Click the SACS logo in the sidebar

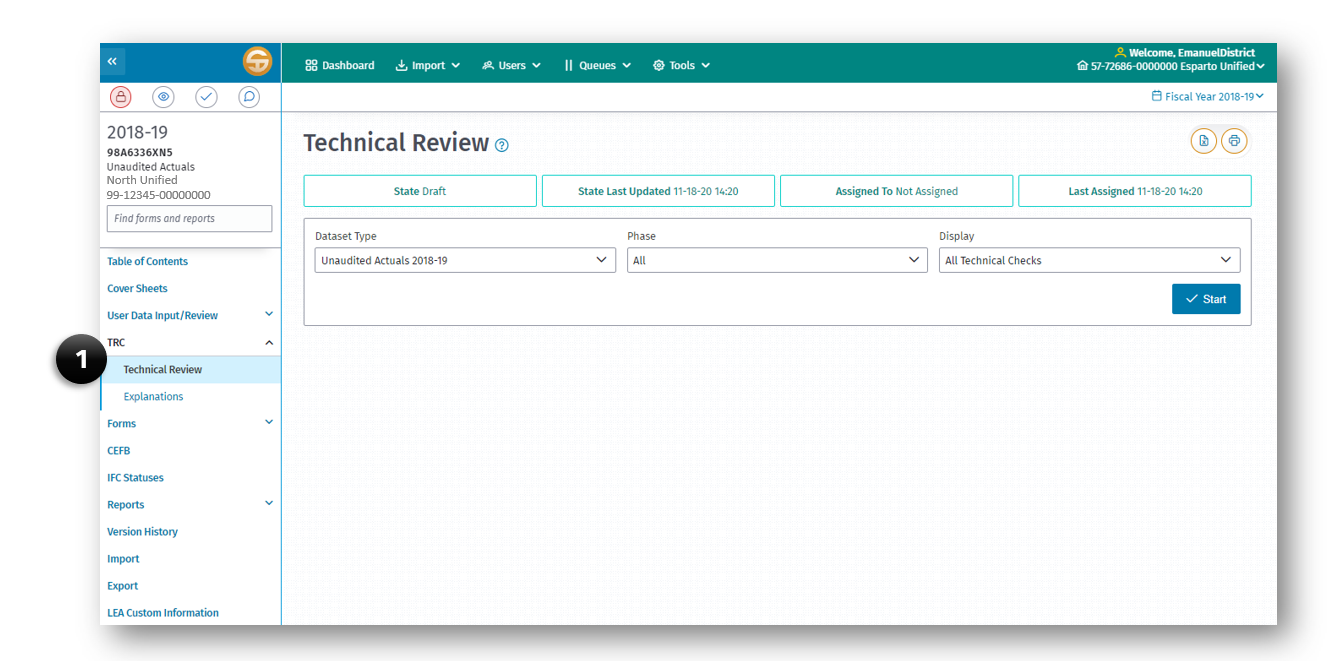point(257,61)
